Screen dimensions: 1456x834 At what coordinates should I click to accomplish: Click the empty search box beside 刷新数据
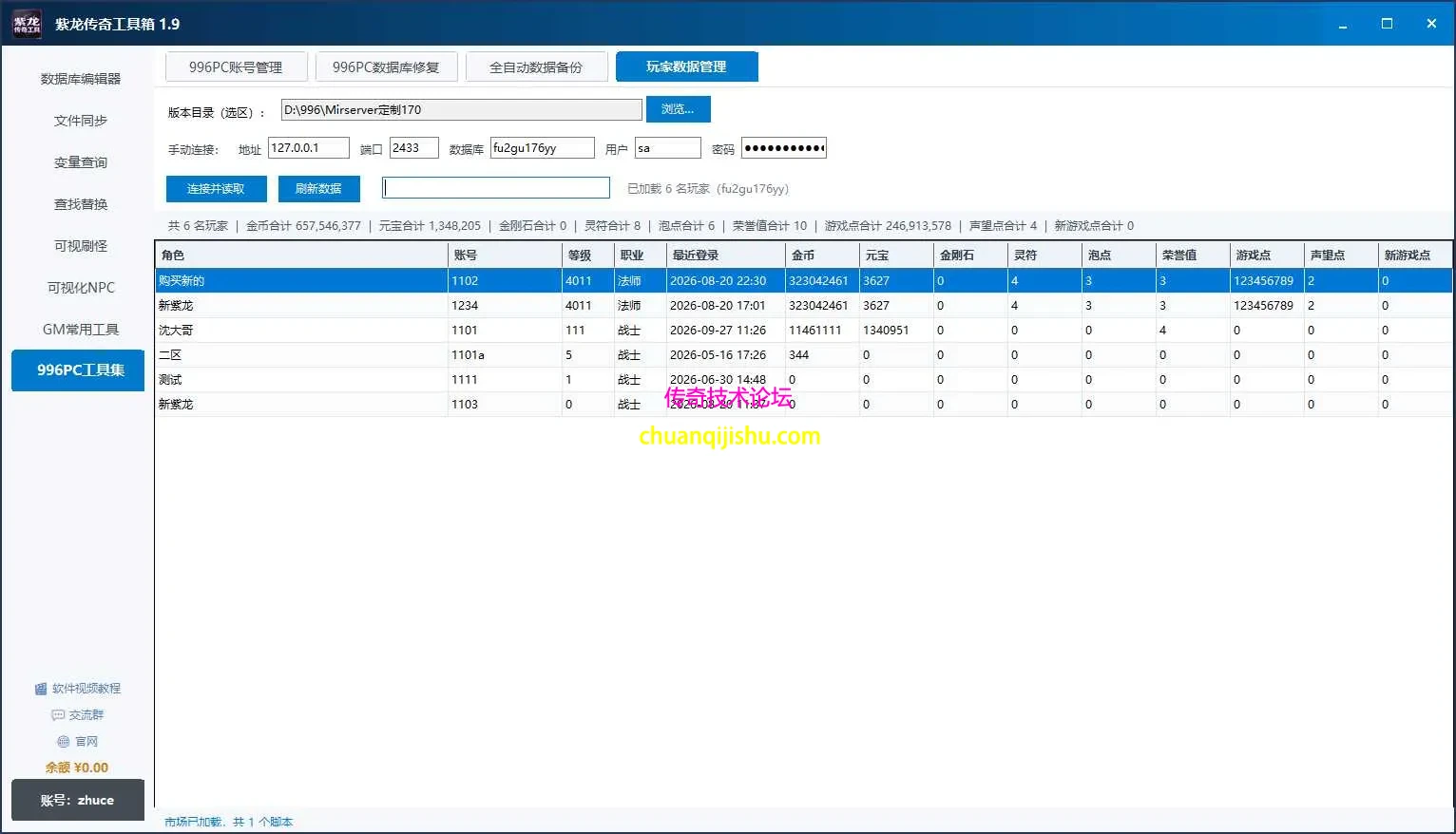[496, 188]
